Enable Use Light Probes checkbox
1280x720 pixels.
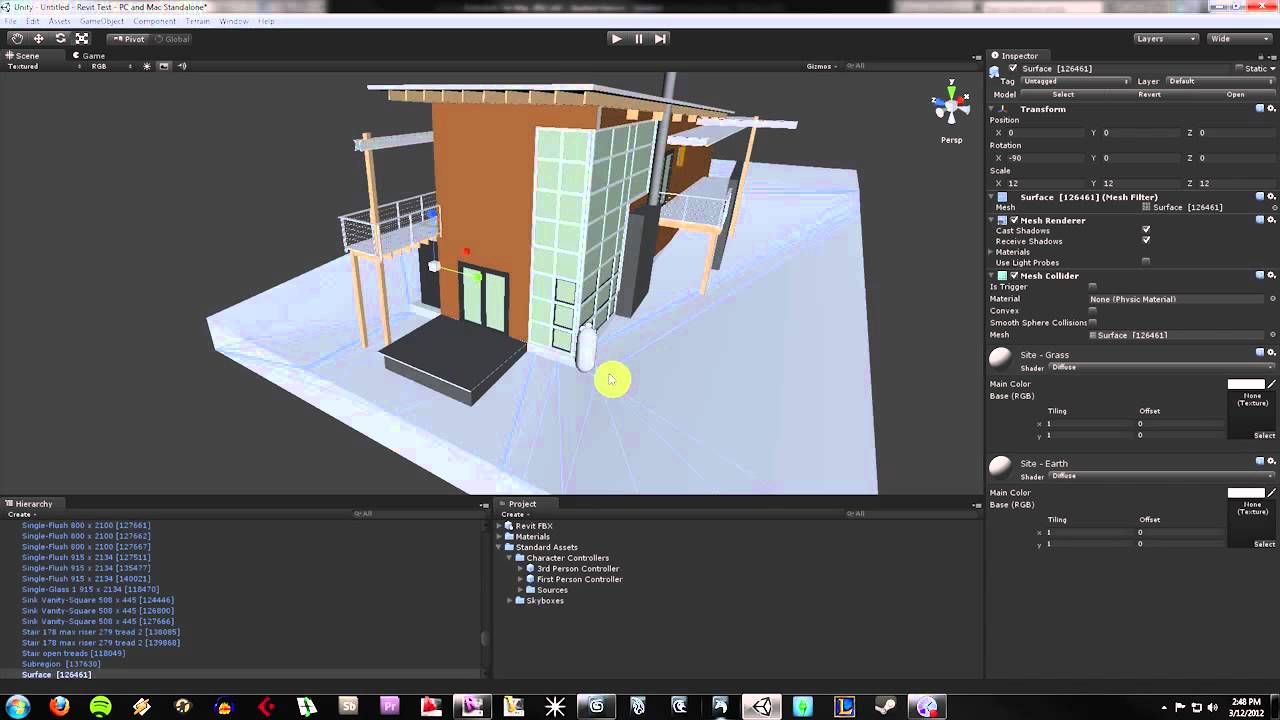[1146, 262]
